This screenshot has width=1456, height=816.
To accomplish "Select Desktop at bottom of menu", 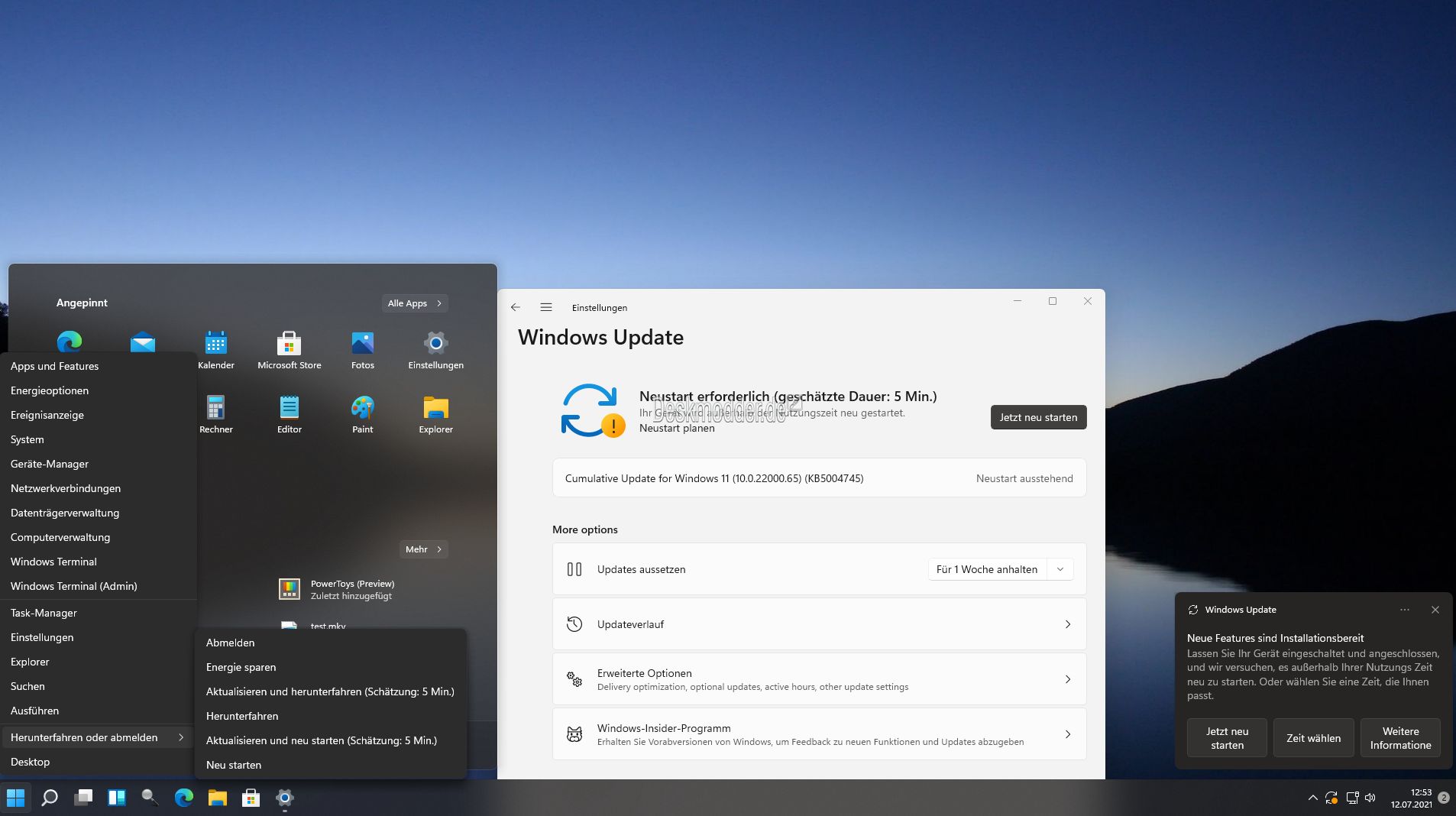I will pyautogui.click(x=98, y=762).
